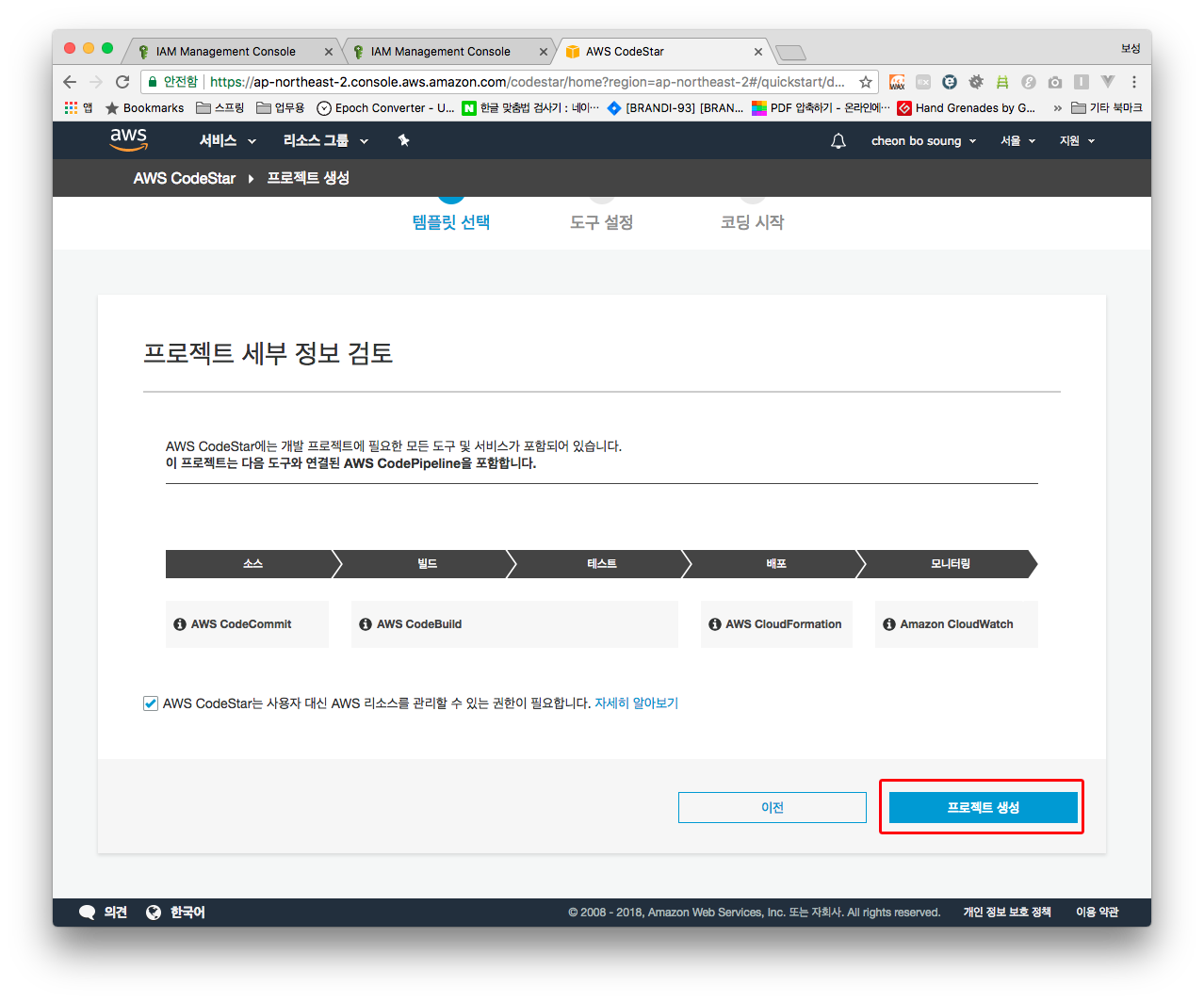Image resolution: width=1204 pixels, height=1002 pixels.
Task: Click info icon beside Amazon CloudWatch
Action: pyautogui.click(x=889, y=624)
